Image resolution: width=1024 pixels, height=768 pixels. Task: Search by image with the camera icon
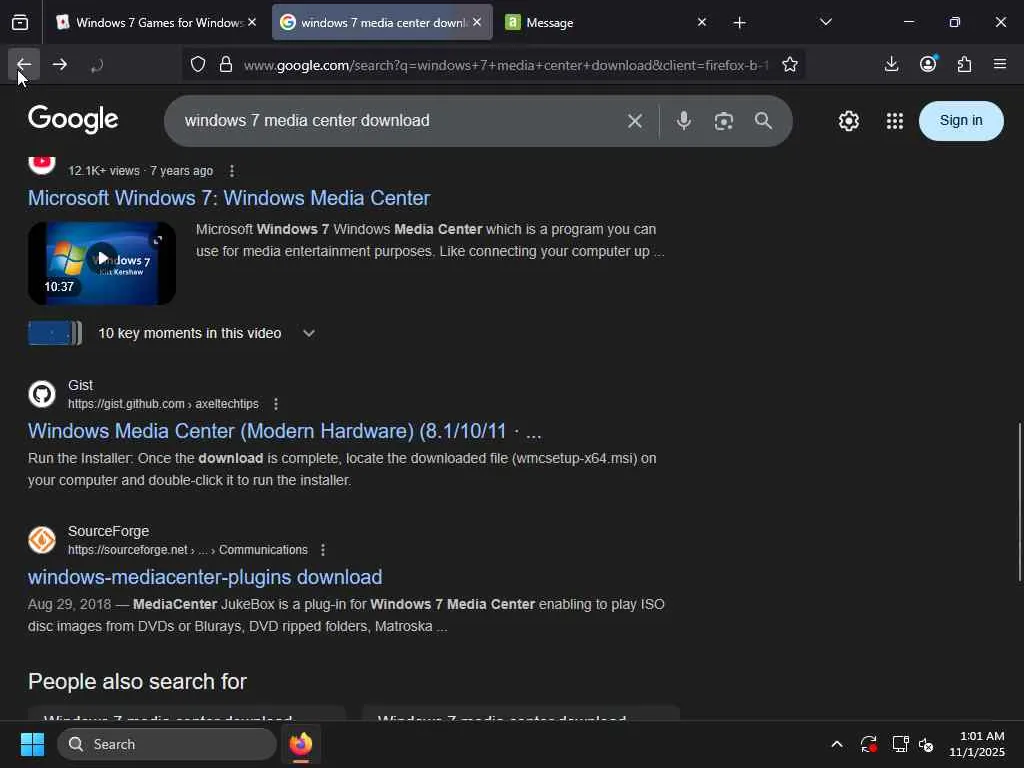click(724, 121)
